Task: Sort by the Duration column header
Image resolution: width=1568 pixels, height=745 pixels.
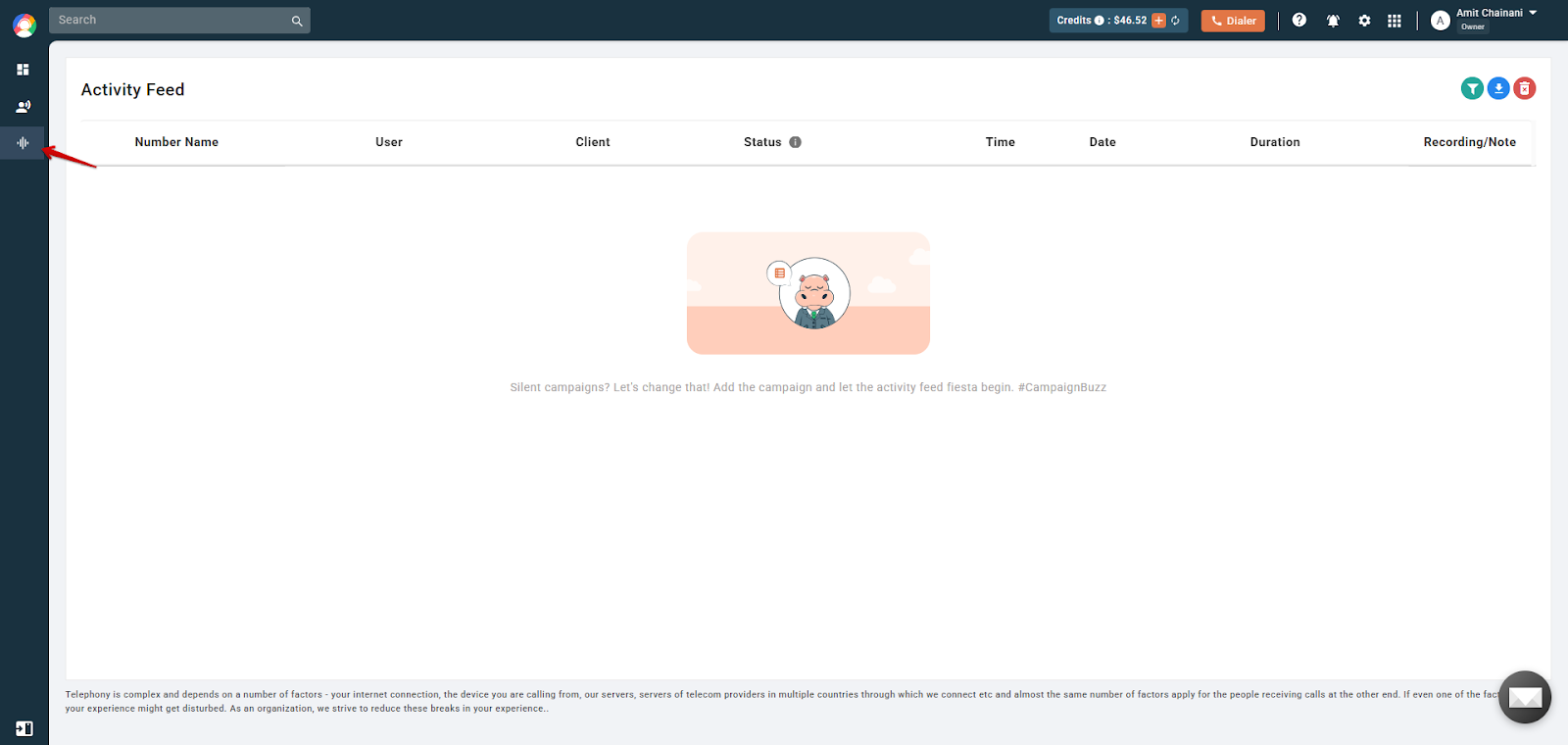Action: (1275, 142)
